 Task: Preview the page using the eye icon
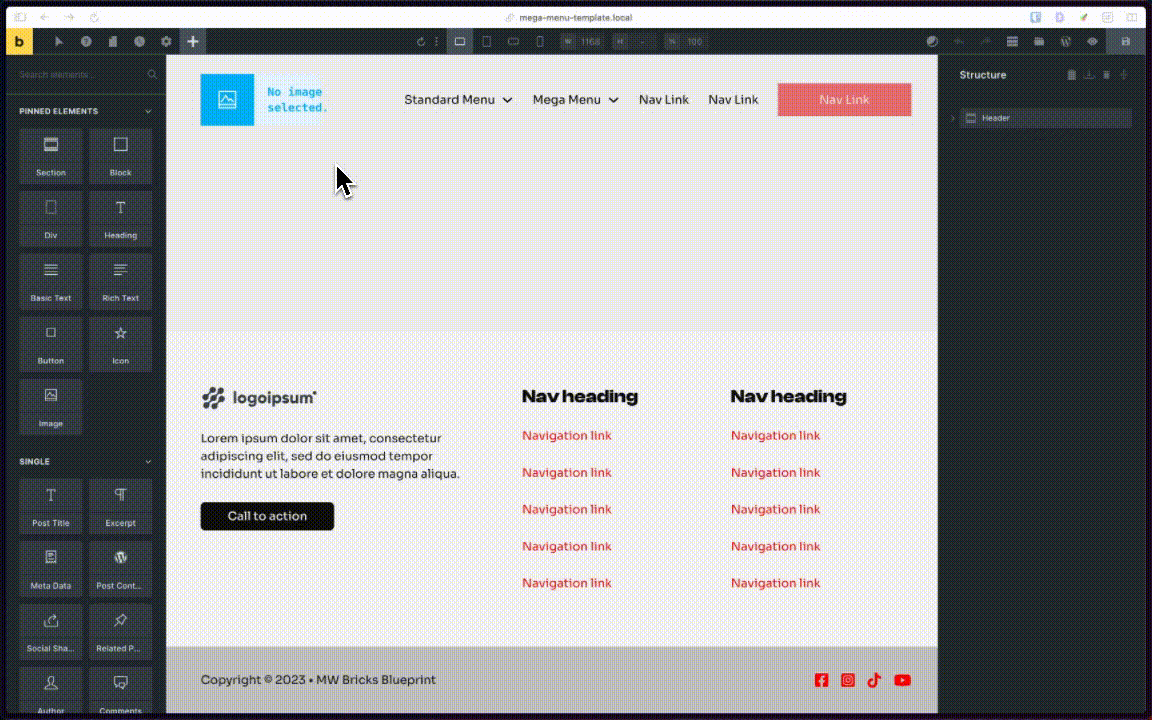click(1092, 42)
